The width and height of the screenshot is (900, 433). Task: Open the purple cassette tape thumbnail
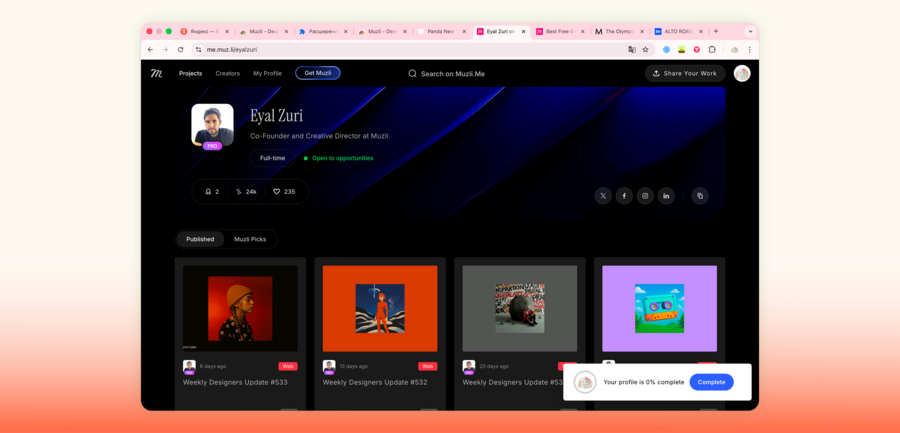pyautogui.click(x=660, y=308)
